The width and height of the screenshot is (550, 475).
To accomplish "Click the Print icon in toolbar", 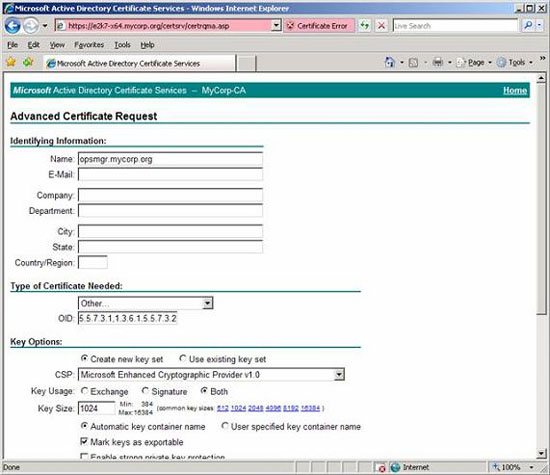I will pos(438,62).
